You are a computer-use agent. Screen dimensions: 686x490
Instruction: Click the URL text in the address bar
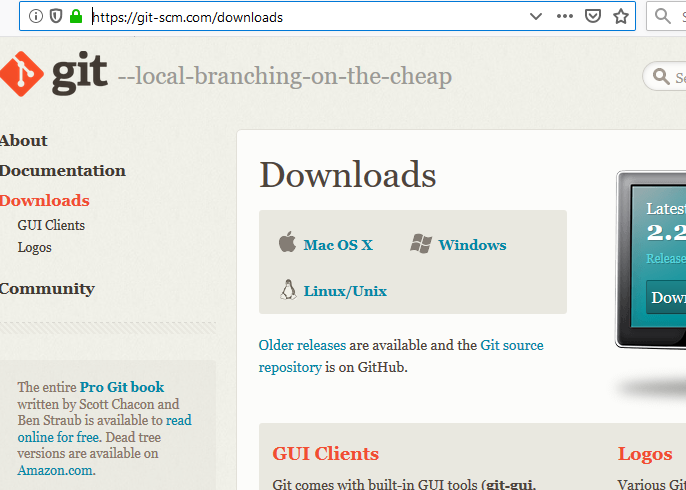pos(188,18)
